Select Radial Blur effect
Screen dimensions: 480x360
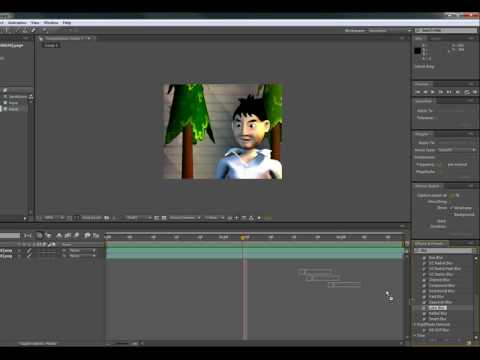(437, 314)
